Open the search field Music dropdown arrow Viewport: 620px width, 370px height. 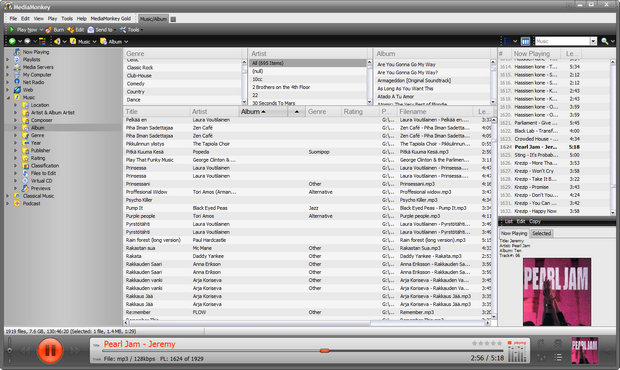click(x=593, y=41)
